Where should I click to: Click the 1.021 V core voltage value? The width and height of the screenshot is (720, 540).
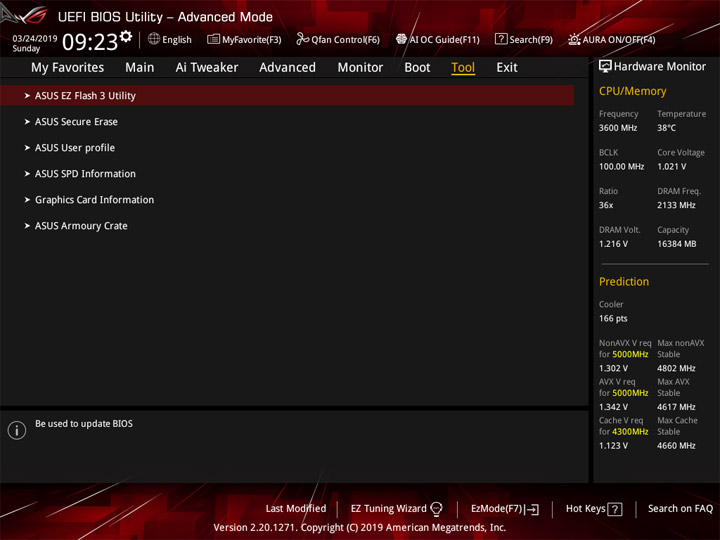(671, 167)
